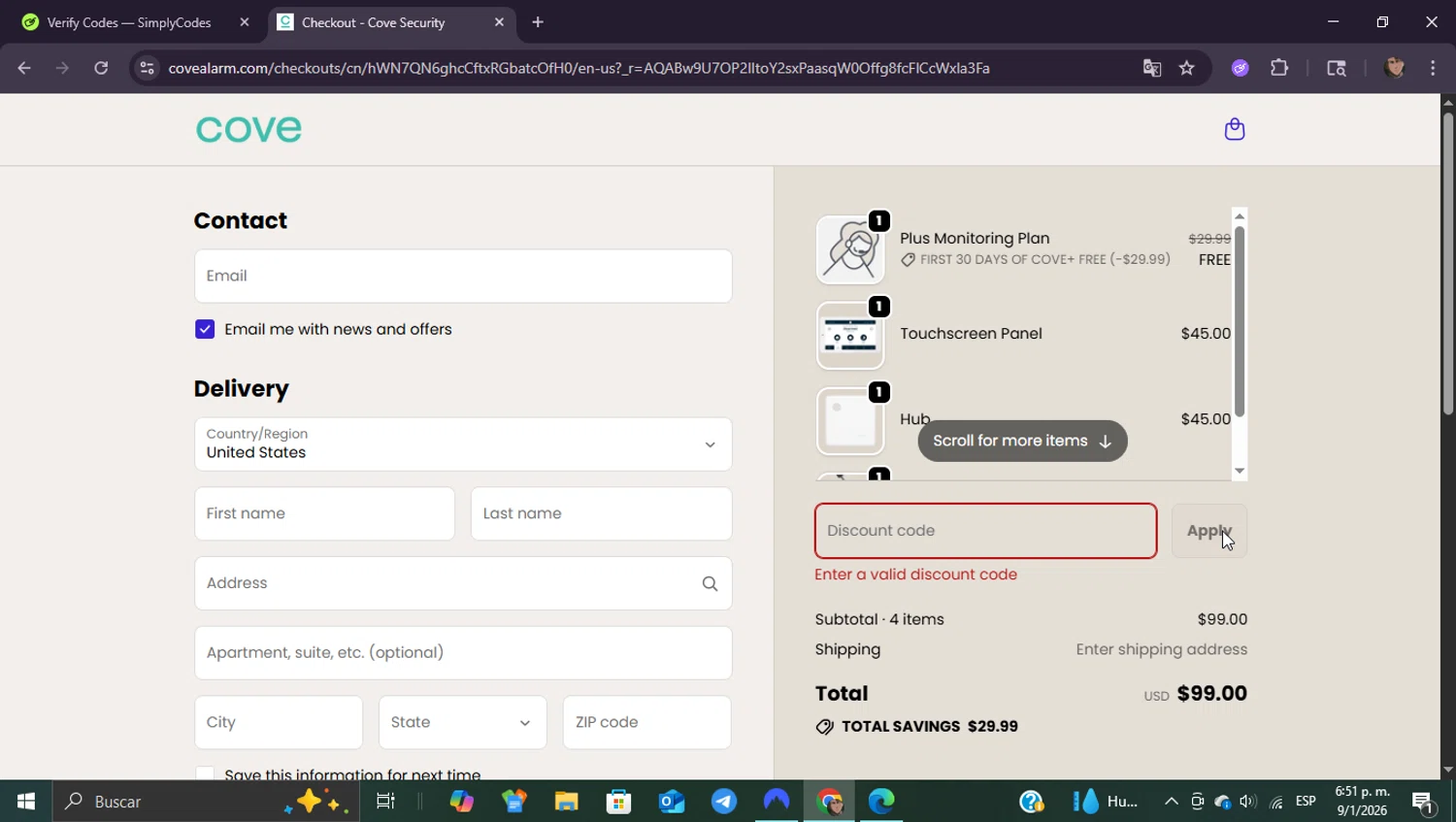Screen dimensions: 1456x822
Task: Open Microsoft Edge from the taskbar
Action: coord(881,802)
